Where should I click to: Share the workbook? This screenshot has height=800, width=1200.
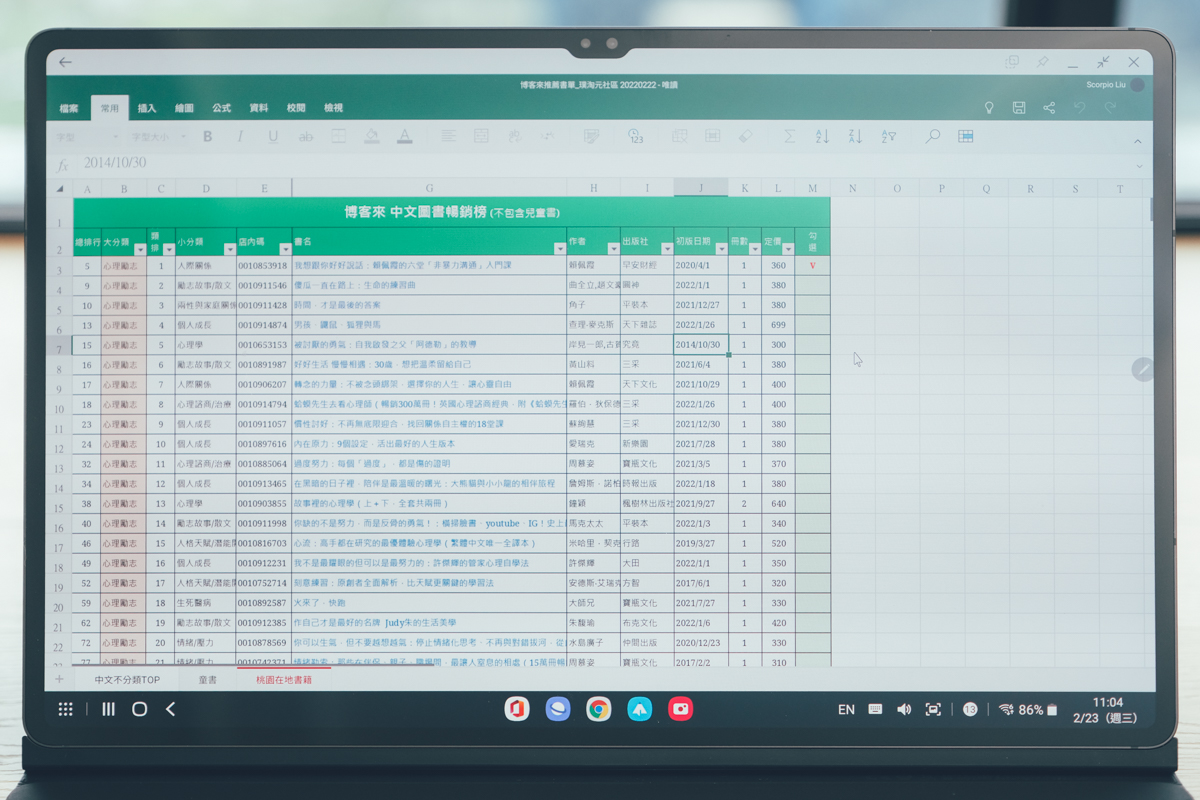1049,108
